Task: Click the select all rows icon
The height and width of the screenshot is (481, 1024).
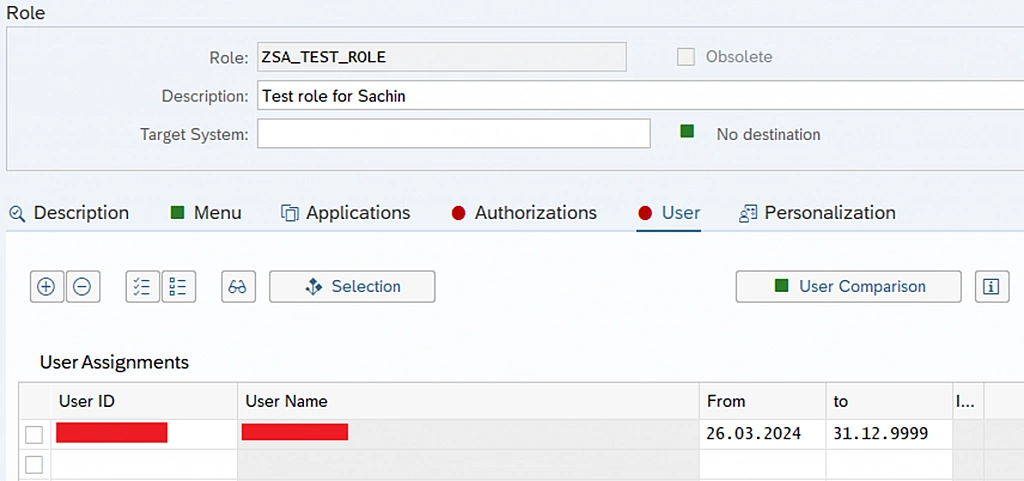Action: pyautogui.click(x=142, y=287)
